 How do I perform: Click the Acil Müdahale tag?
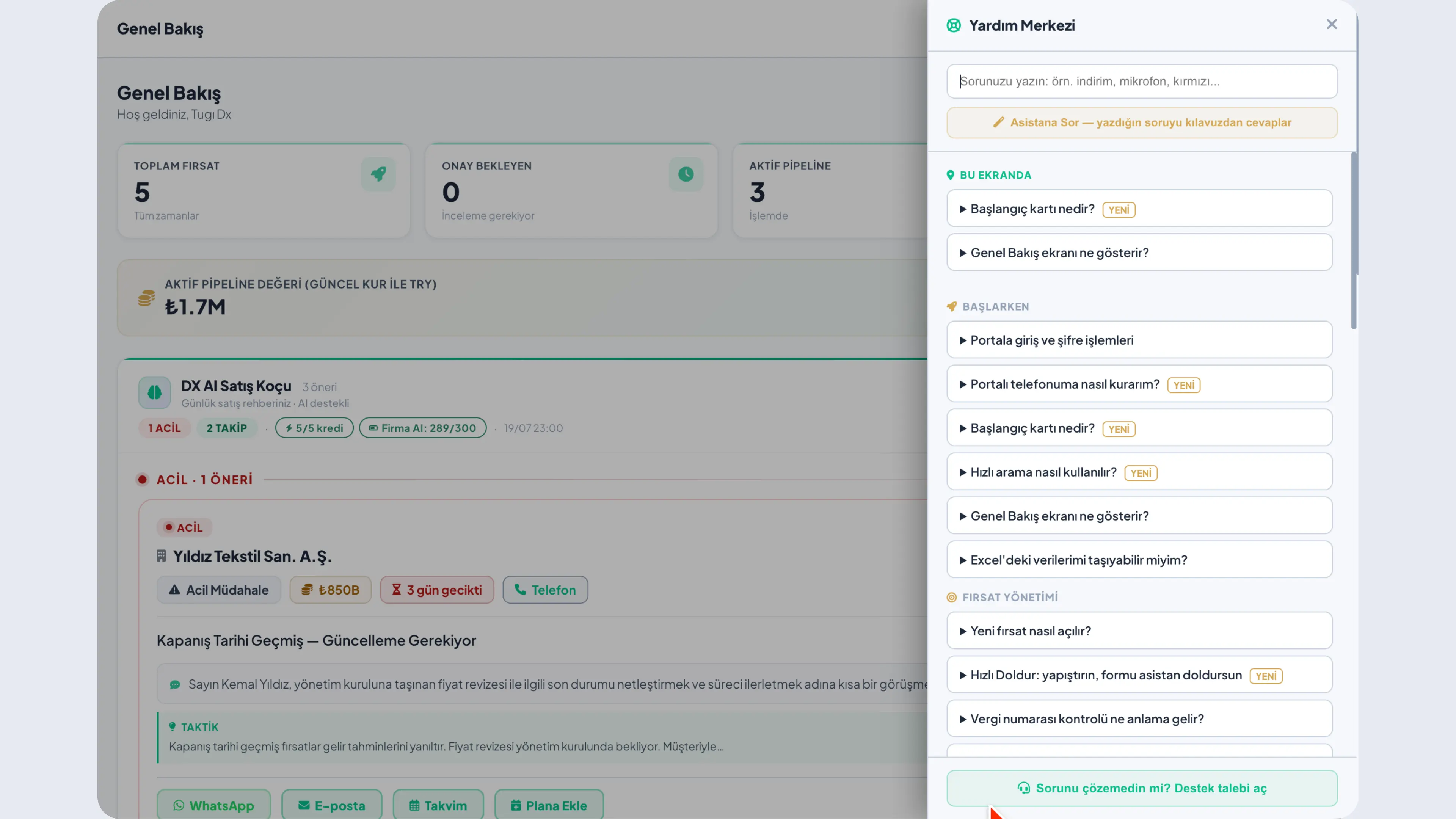click(219, 590)
